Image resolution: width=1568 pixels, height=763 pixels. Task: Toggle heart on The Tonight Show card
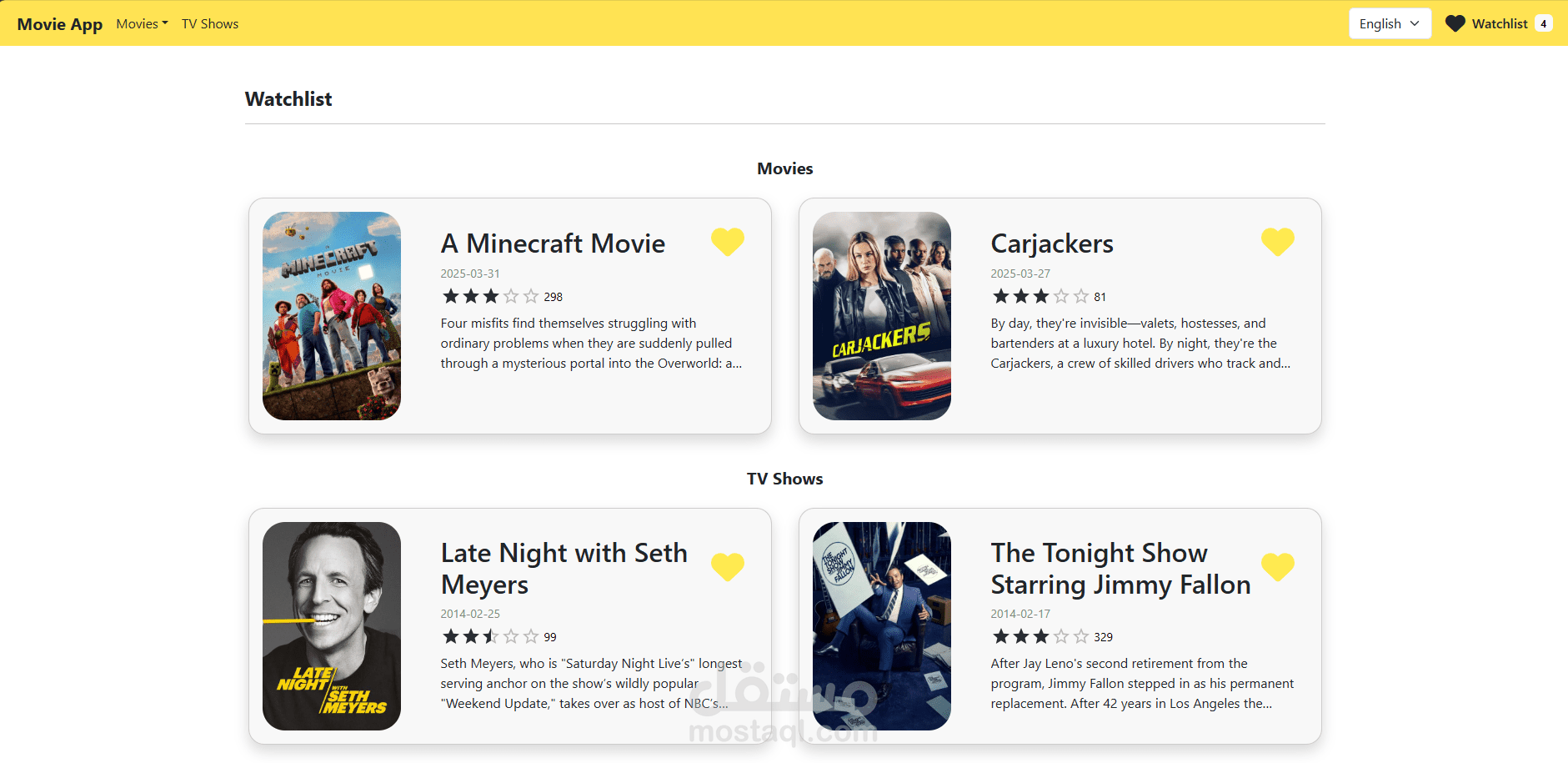pos(1277,567)
